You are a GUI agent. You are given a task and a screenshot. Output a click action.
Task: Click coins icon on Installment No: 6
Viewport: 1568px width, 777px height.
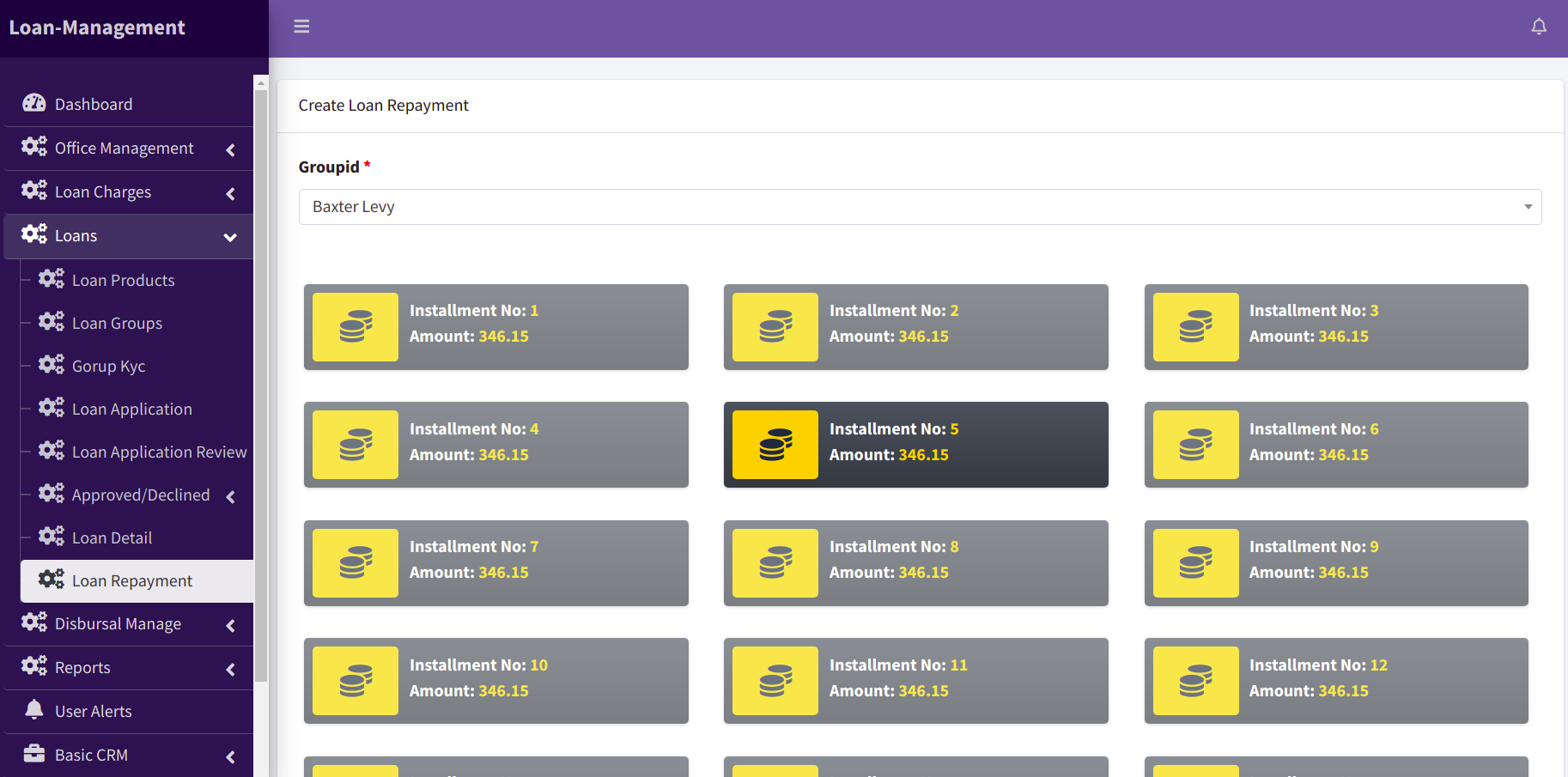pyautogui.click(x=1196, y=445)
